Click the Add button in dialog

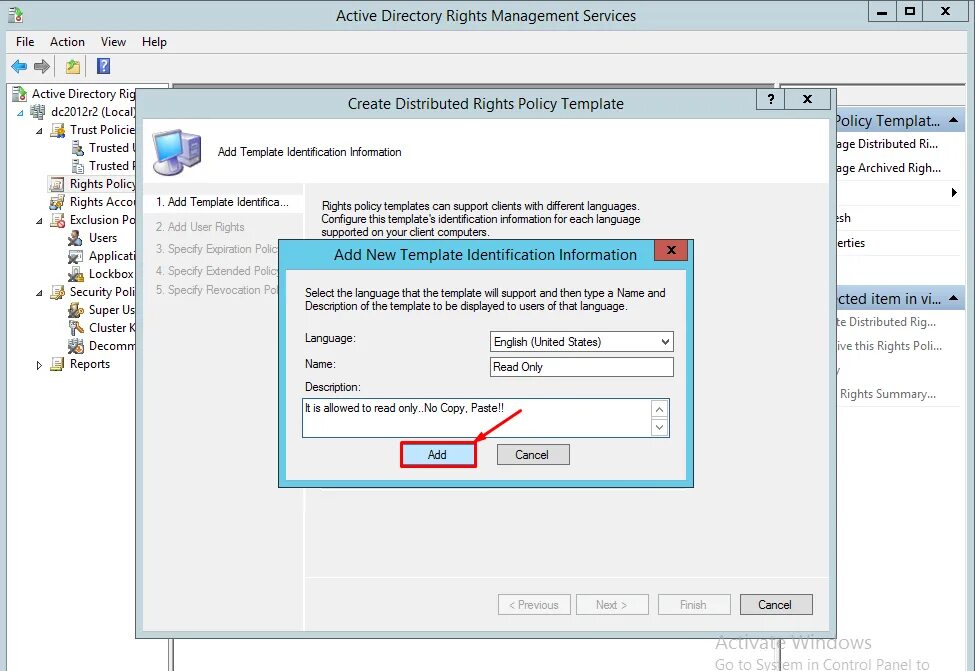click(x=437, y=455)
